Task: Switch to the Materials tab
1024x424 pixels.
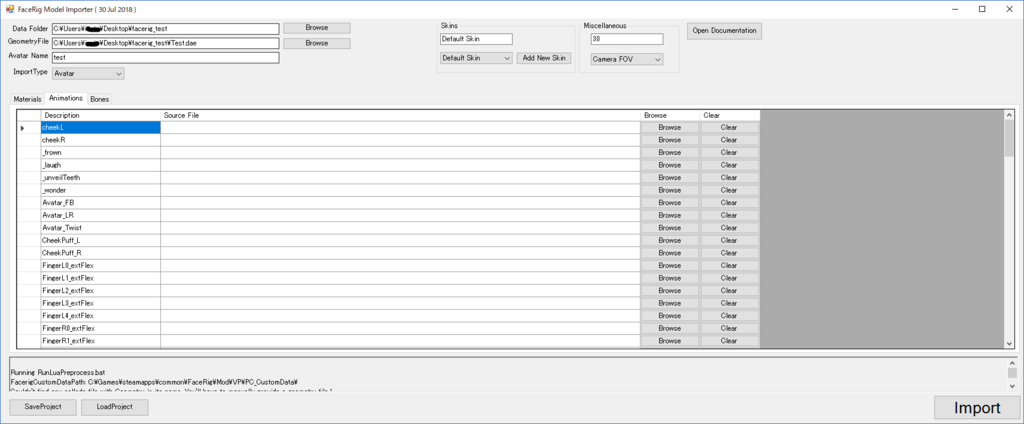Action: [x=27, y=99]
